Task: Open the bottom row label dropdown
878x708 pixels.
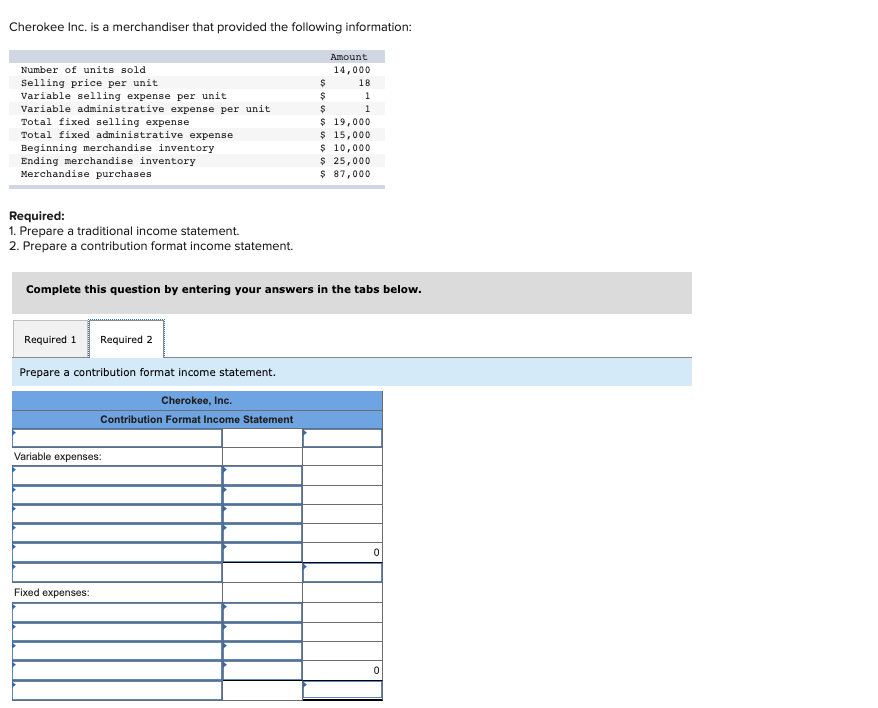Action: 117,690
